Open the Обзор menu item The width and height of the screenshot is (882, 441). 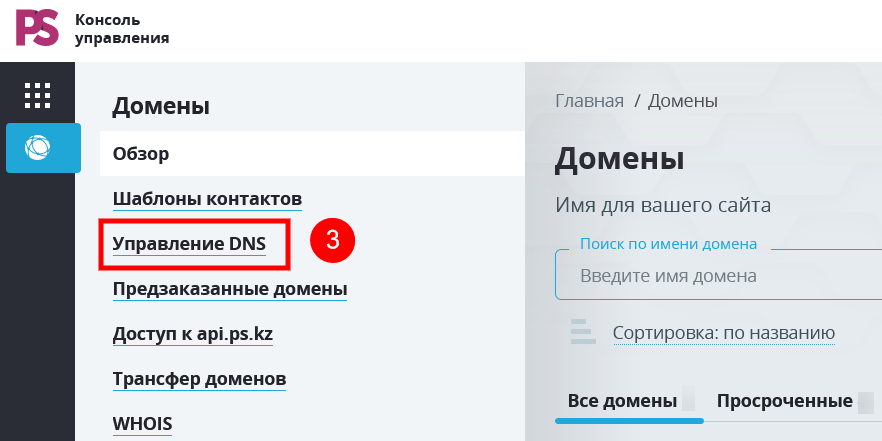click(x=312, y=154)
